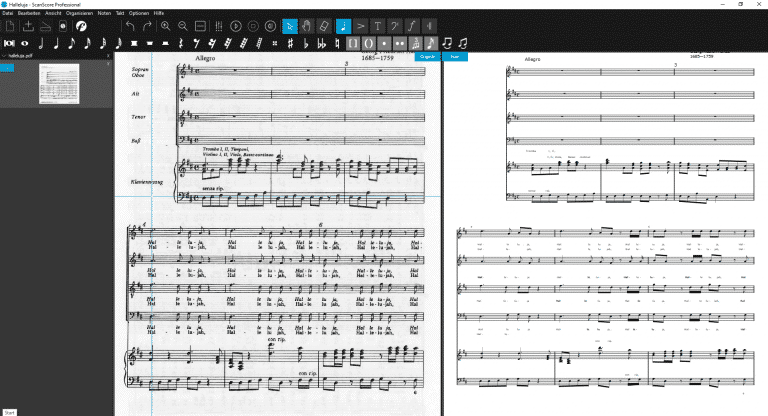This screenshot has width=768, height=416.
Task: Collapse the halleluja.pdf panel chevron
Action: coord(4,56)
